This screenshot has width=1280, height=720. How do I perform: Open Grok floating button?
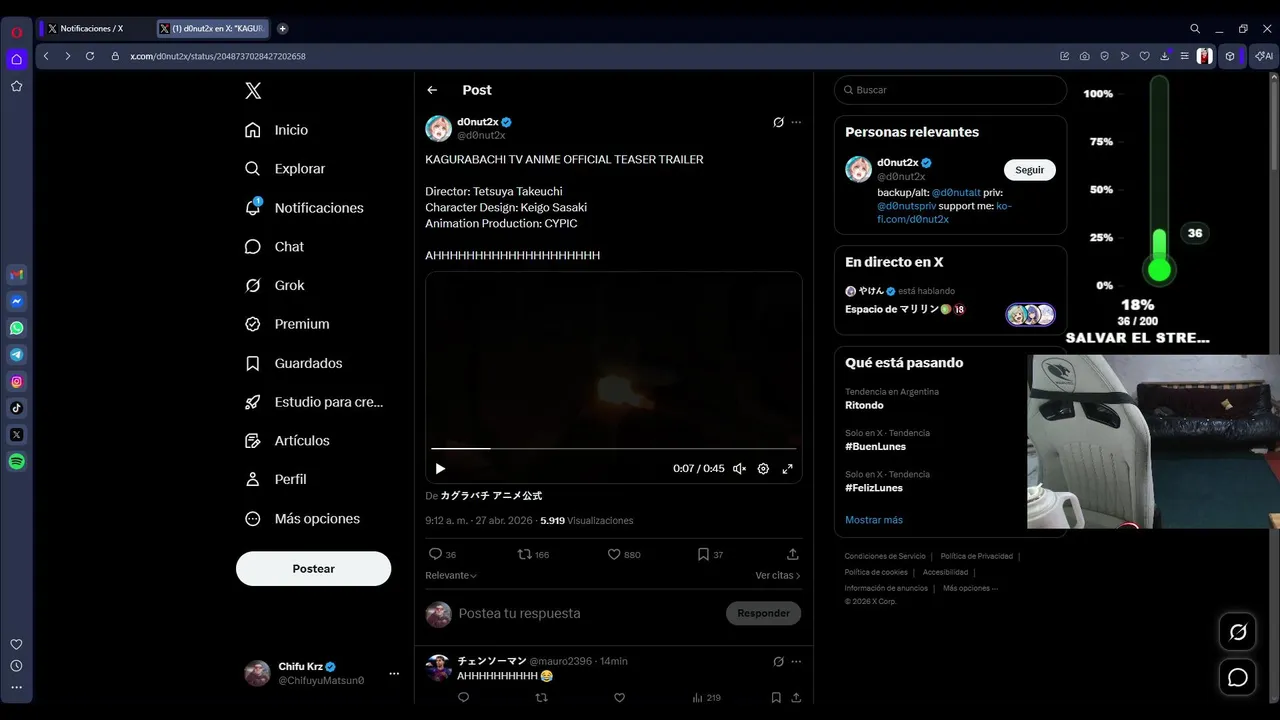(1238, 632)
